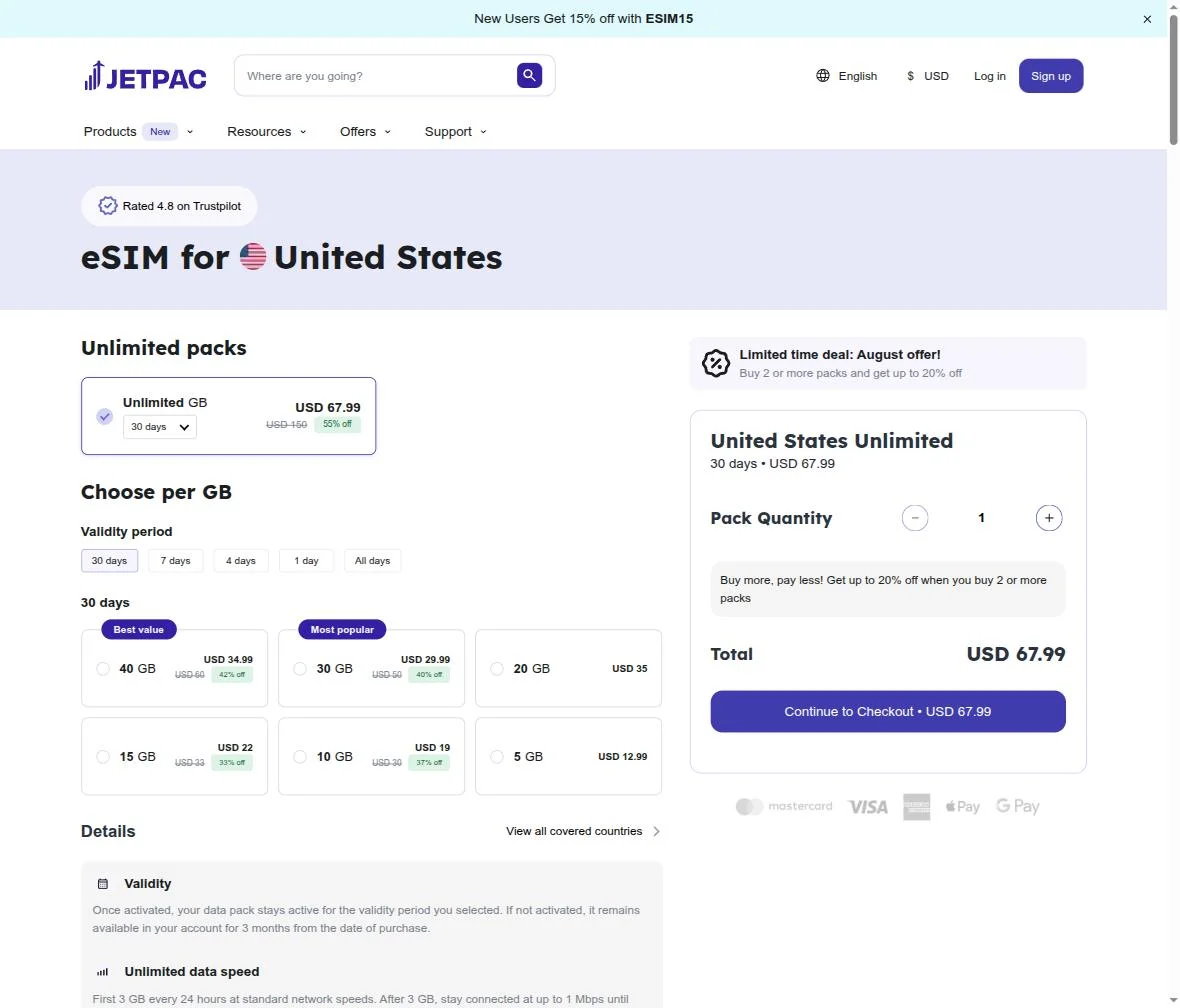Click the United States Unlimited heading
The height and width of the screenshot is (1008, 1180).
832,440
